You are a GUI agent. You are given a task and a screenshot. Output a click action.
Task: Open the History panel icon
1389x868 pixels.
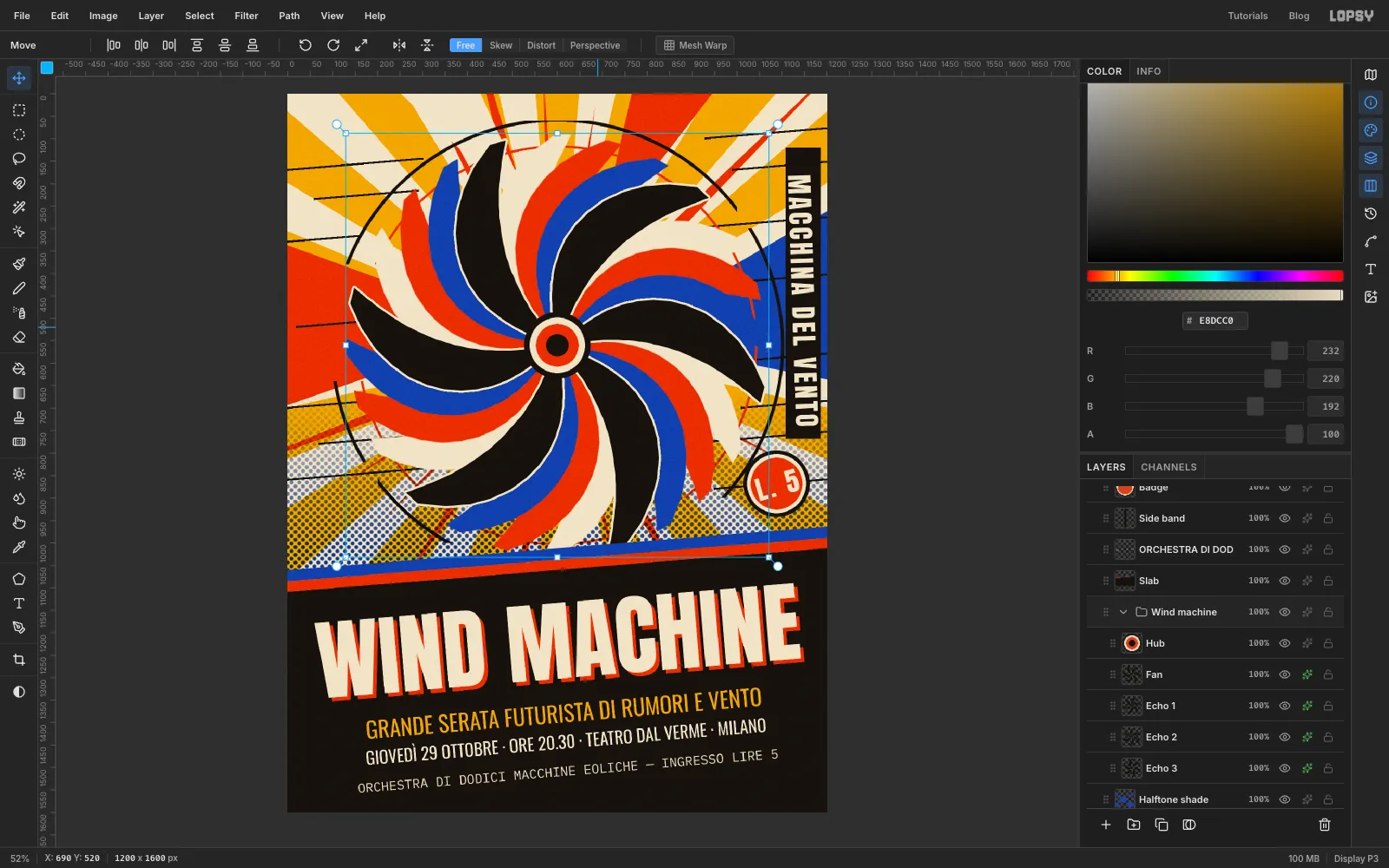(1371, 214)
